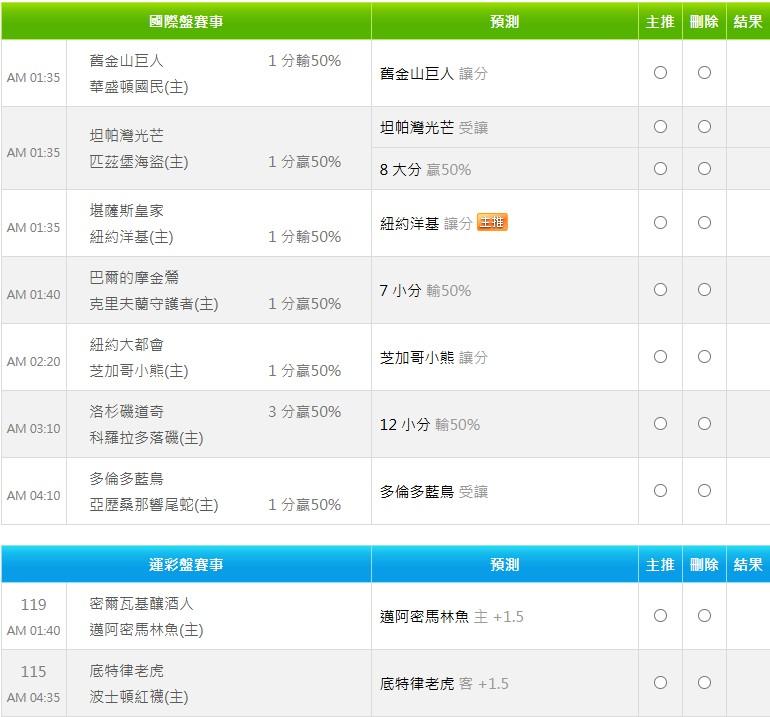This screenshot has width=770, height=717.
Task: Select 刪除 radio for 底特律老虎 客 +1.5
Action: (704, 683)
